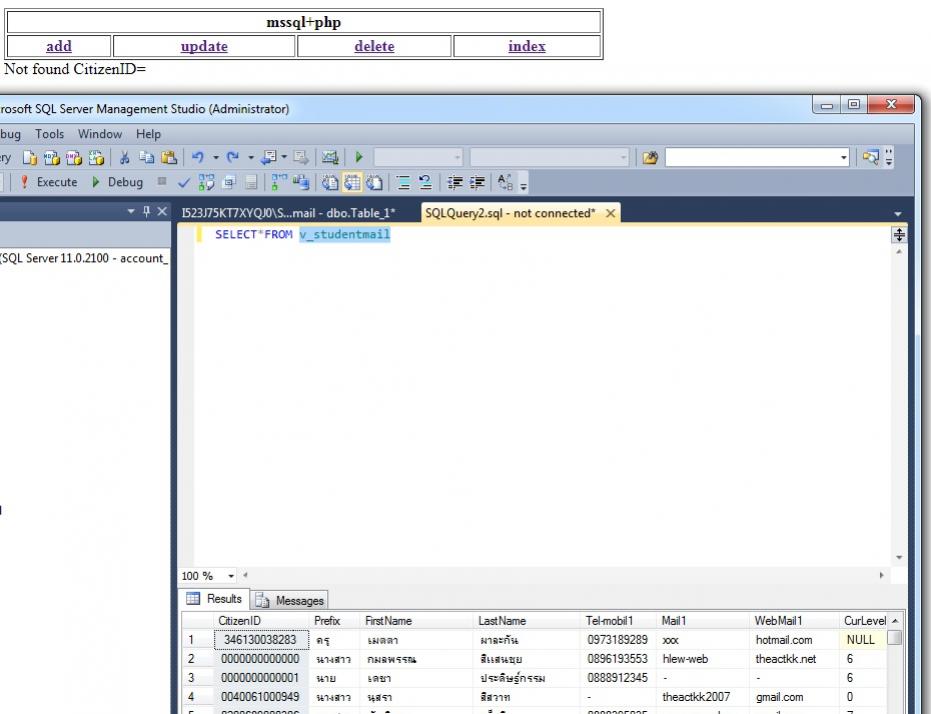
Task: Redo the edit using the toolbar arrow
Action: point(233,157)
